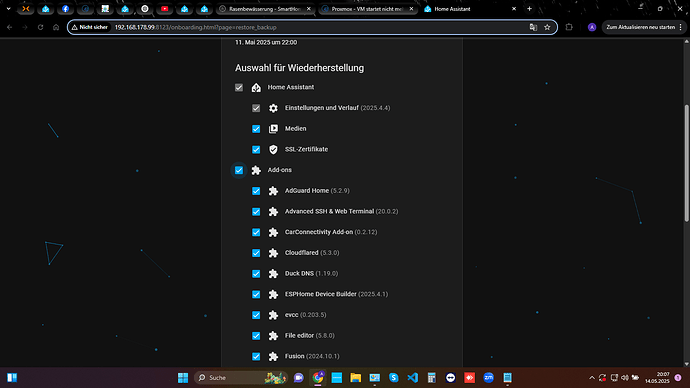The height and width of the screenshot is (388, 690).
Task: Reload the page with the refresh icon
Action: (40, 27)
